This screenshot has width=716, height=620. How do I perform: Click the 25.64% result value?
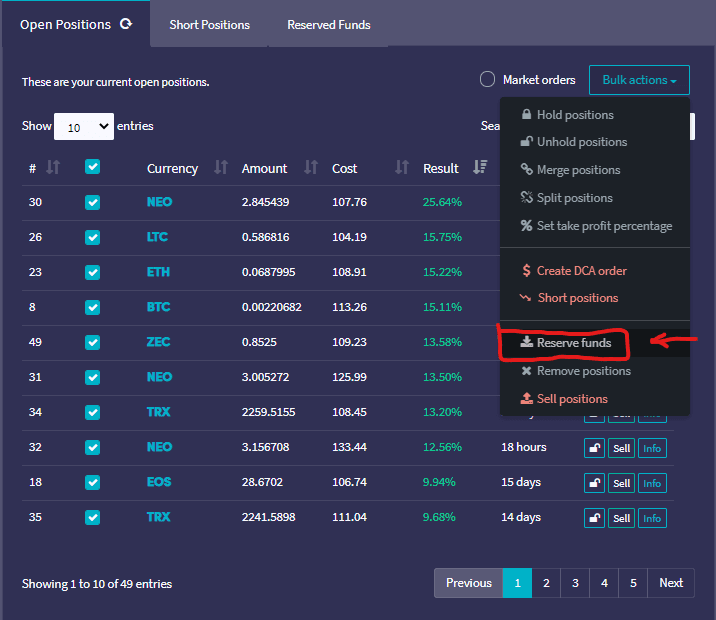[442, 202]
